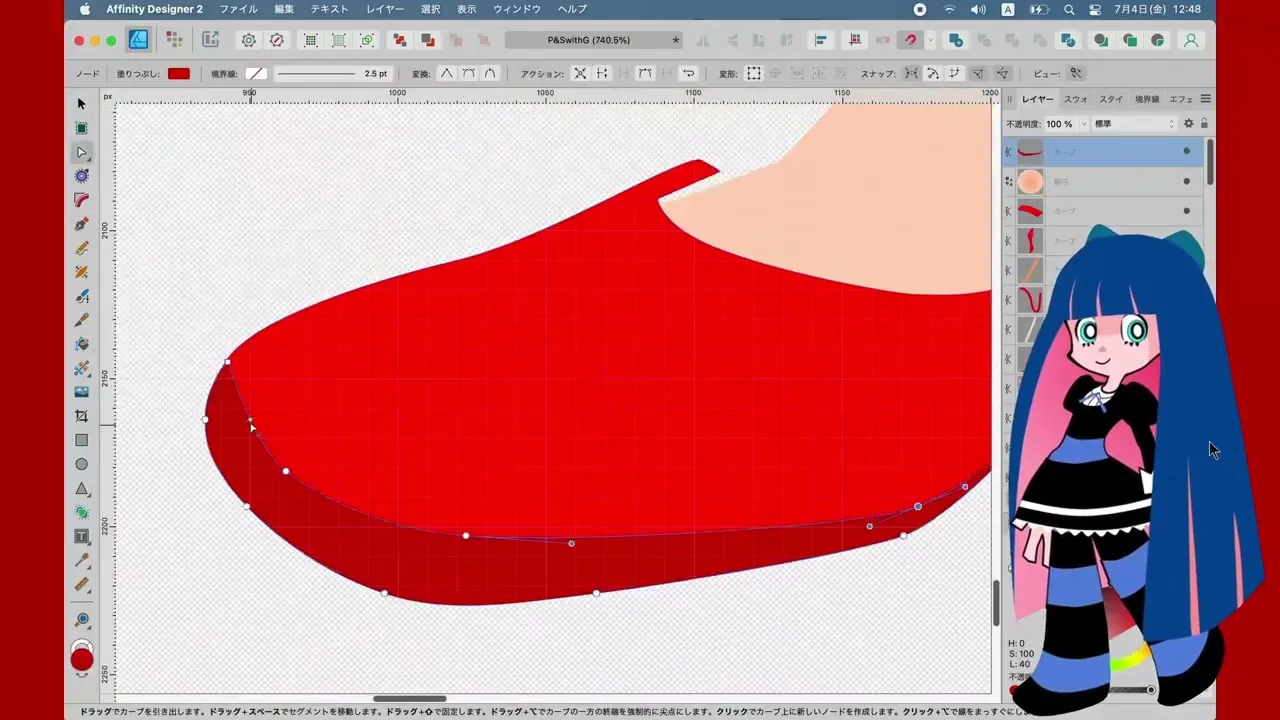The image size is (1280, 720).
Task: Switch to the Pixel Persona
Action: (x=174, y=40)
